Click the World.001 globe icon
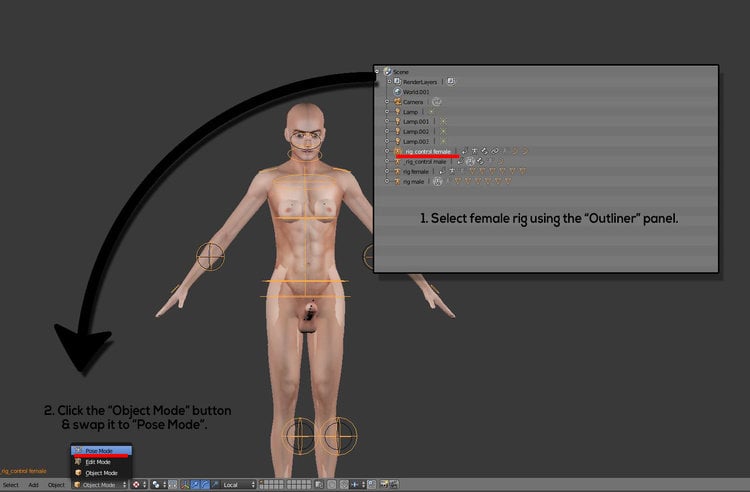 pos(397,92)
